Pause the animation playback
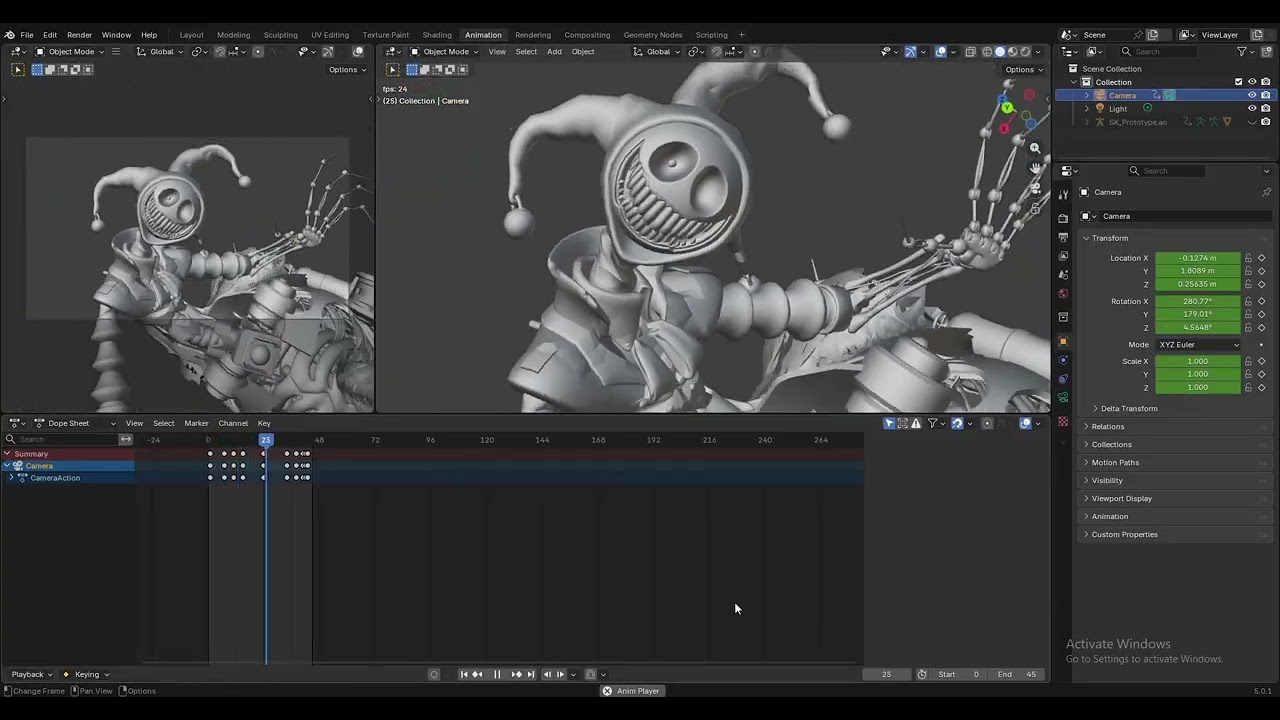 (x=497, y=674)
